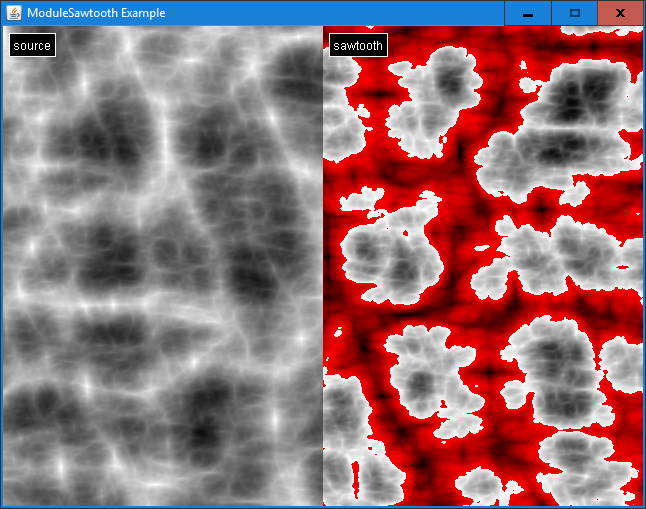Viewport: 646px width, 509px height.
Task: Click the bottom-left corner of the source image
Action: point(4,503)
